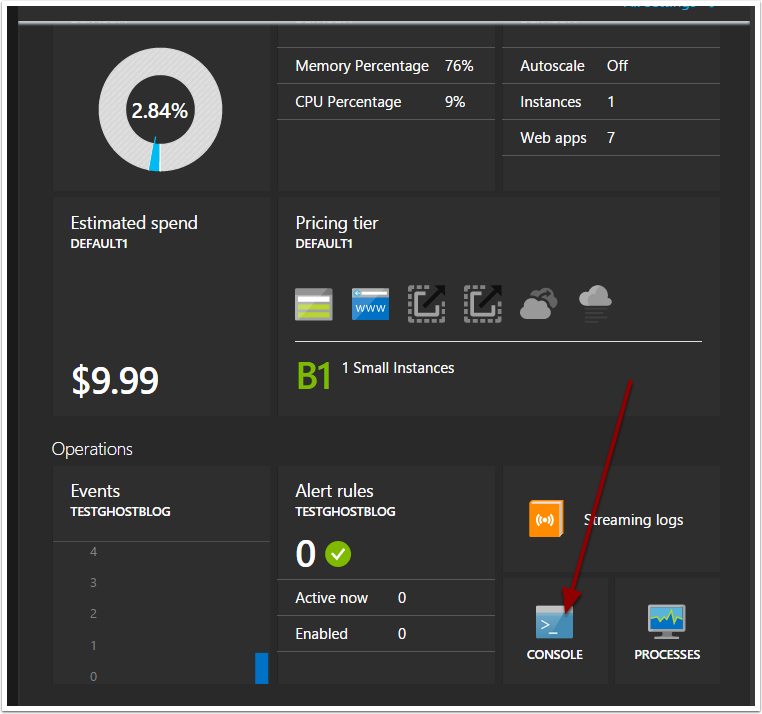The image size is (762, 714).
Task: Click the green B1 pricing tier label
Action: [x=314, y=376]
